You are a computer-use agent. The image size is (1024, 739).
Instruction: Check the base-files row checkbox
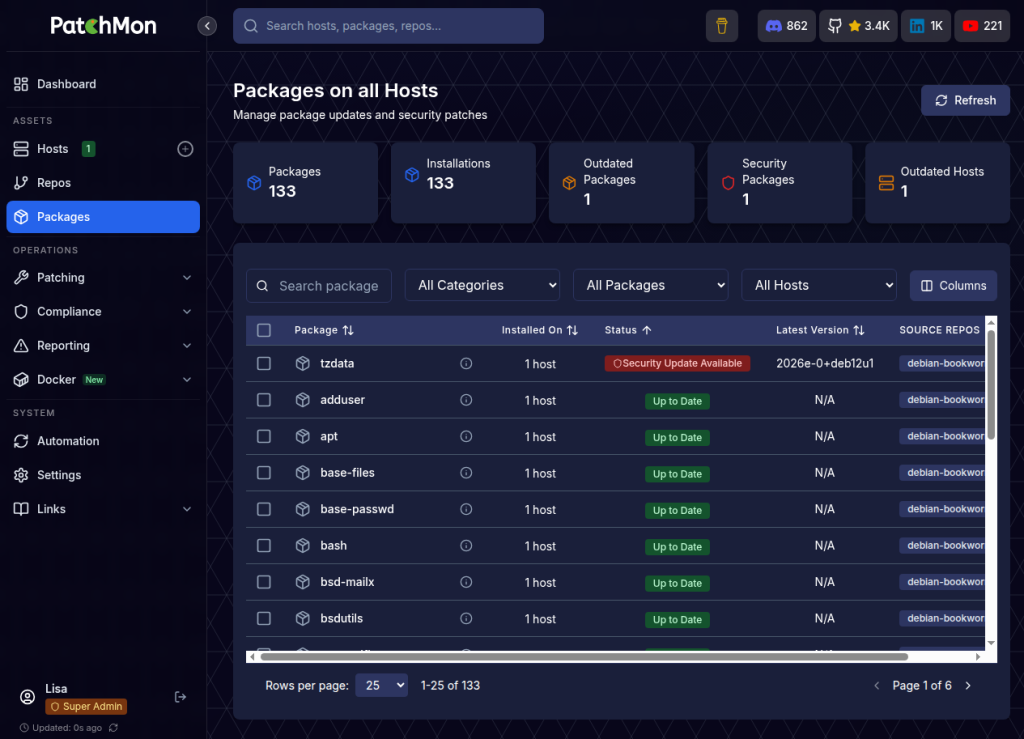pyautogui.click(x=264, y=473)
